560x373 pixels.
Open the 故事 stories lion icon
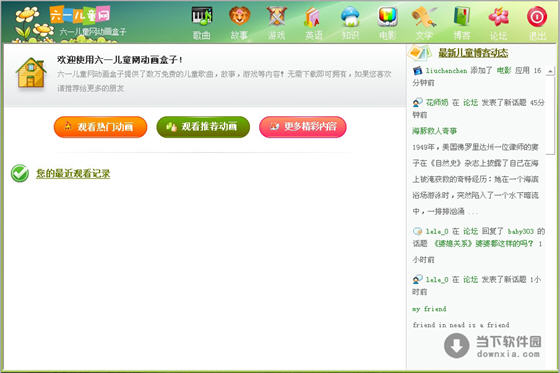coord(239,16)
